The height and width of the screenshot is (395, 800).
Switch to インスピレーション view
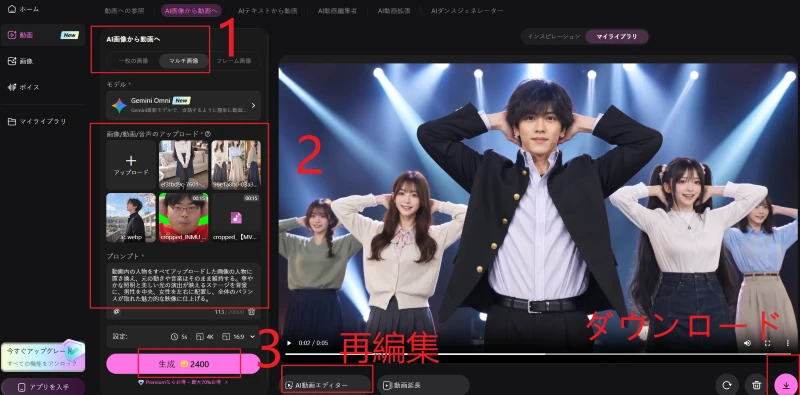pyautogui.click(x=554, y=36)
